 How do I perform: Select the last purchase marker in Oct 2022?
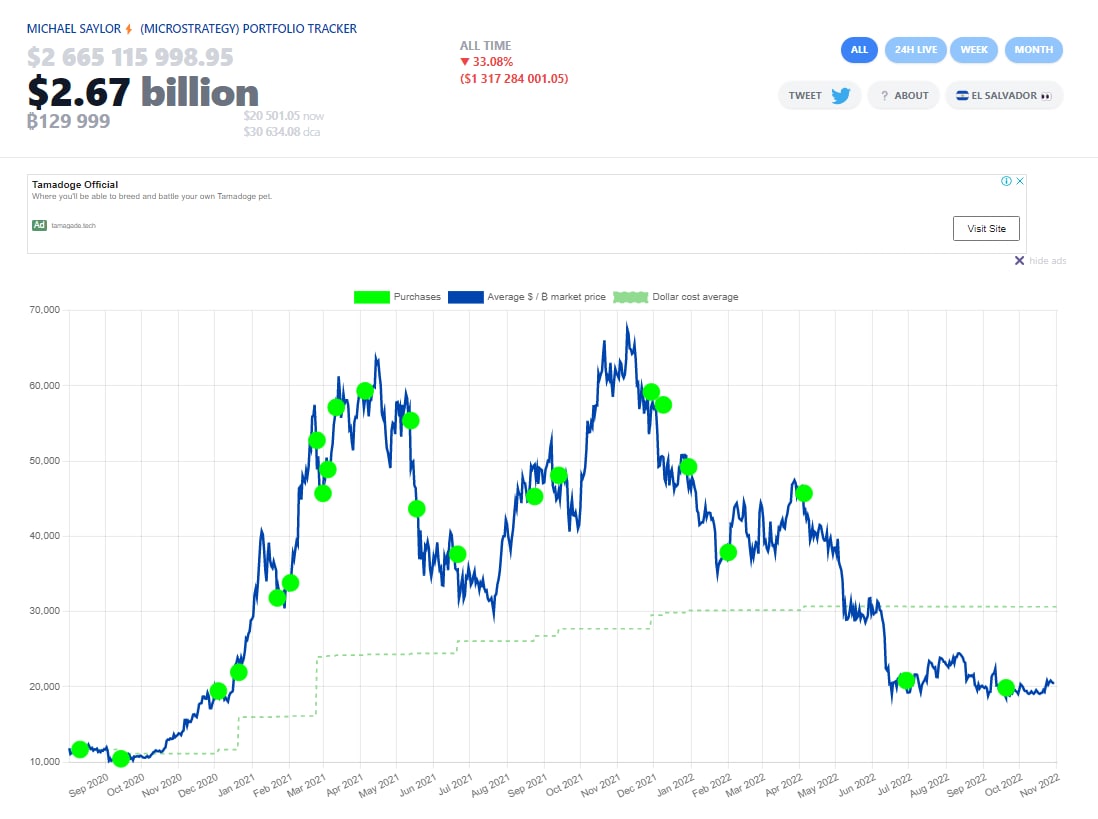click(x=1006, y=688)
